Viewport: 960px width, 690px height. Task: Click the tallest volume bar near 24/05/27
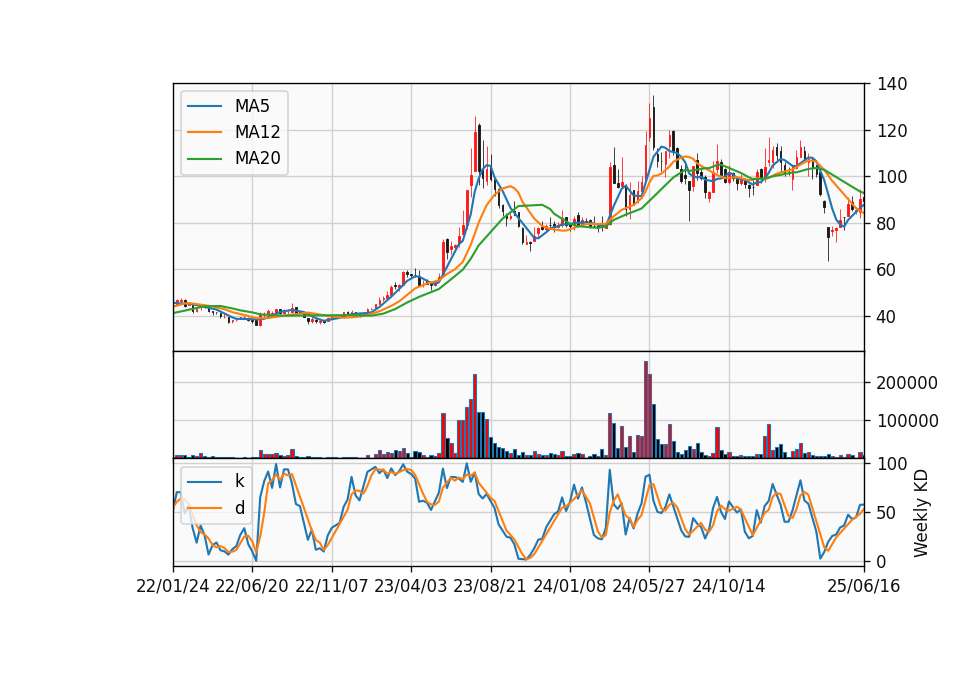646,410
